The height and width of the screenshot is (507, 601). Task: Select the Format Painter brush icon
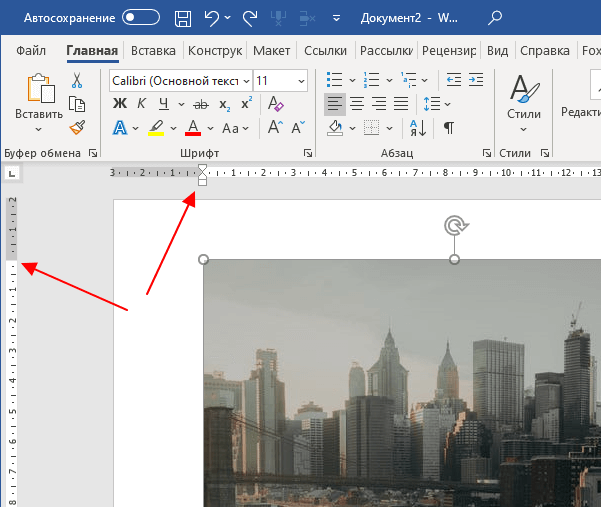tap(77, 127)
